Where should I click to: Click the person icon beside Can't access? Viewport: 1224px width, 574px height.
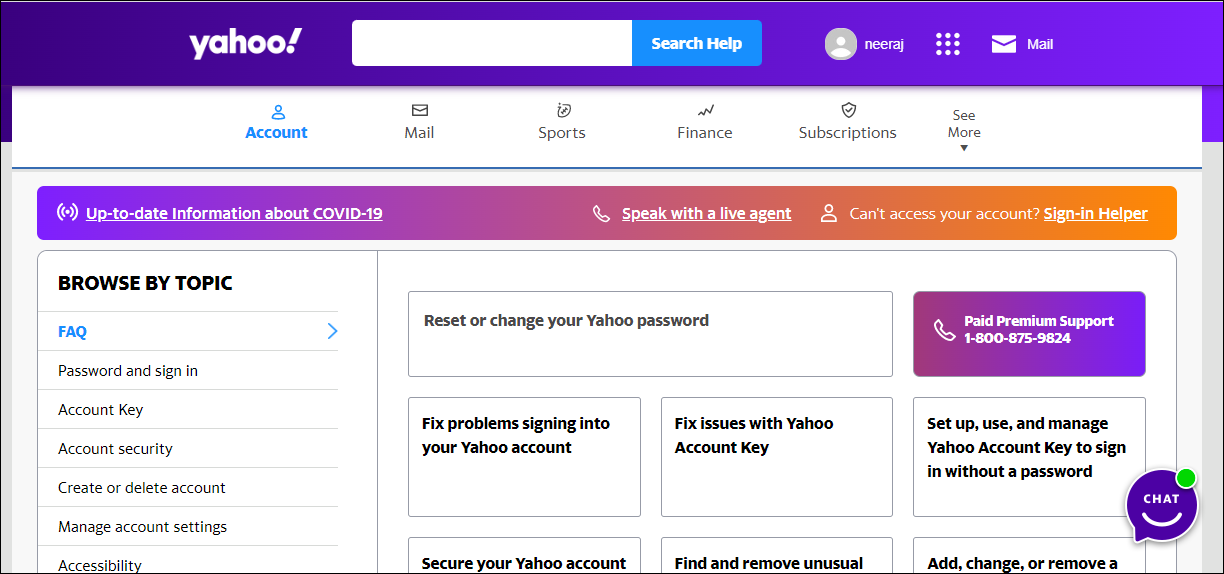pyautogui.click(x=828, y=213)
